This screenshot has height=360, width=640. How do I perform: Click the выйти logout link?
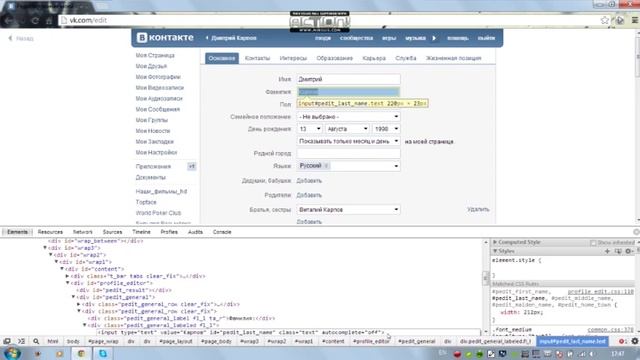(486, 38)
